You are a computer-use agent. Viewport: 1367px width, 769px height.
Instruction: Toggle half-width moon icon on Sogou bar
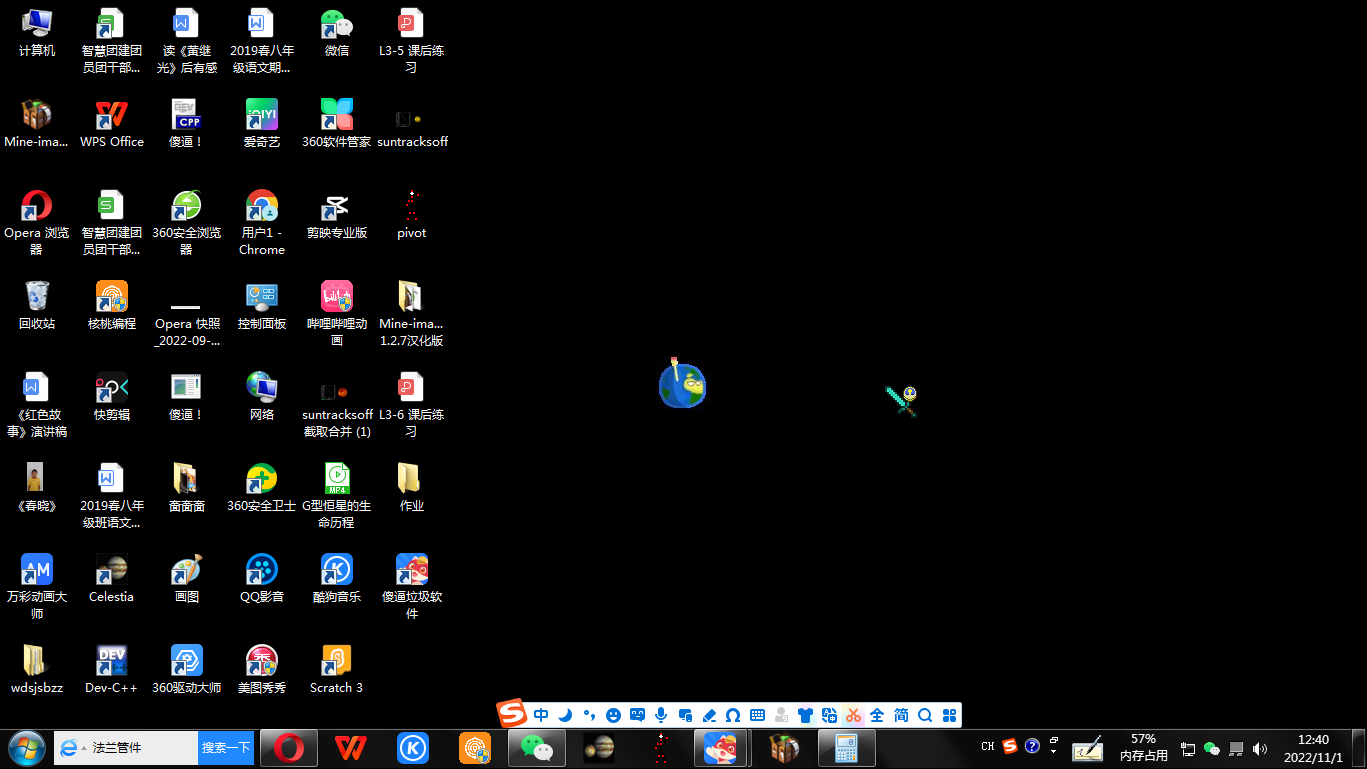pyautogui.click(x=565, y=715)
